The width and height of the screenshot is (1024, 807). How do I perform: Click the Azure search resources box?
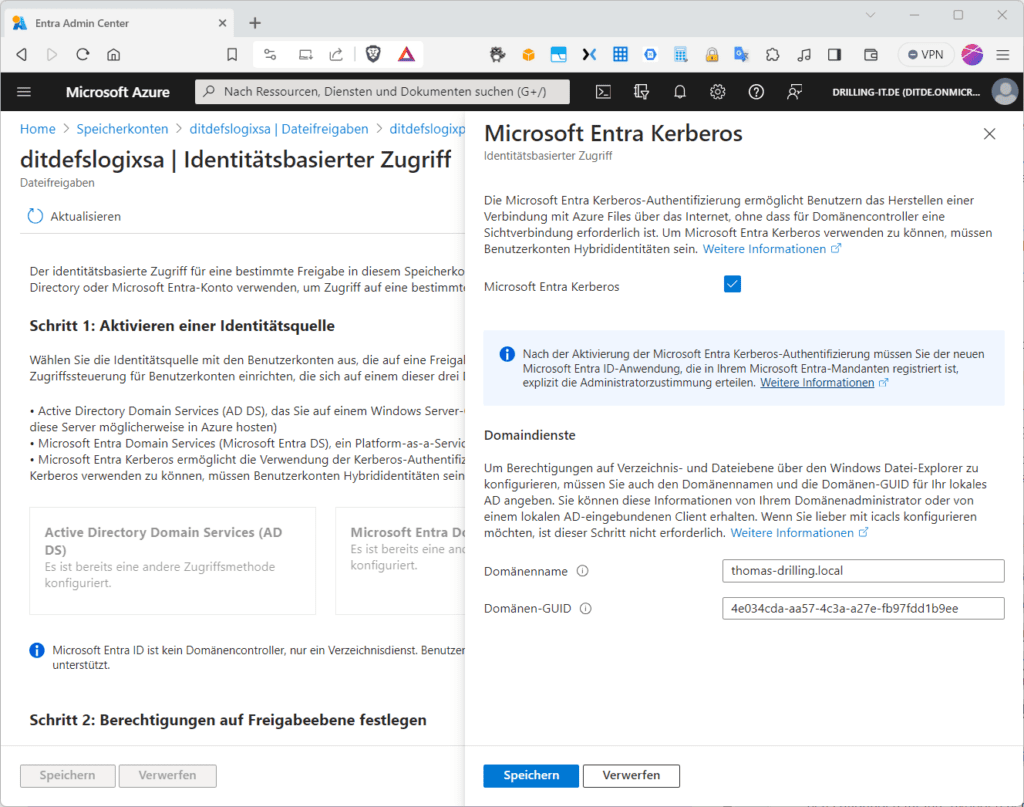pyautogui.click(x=382, y=92)
